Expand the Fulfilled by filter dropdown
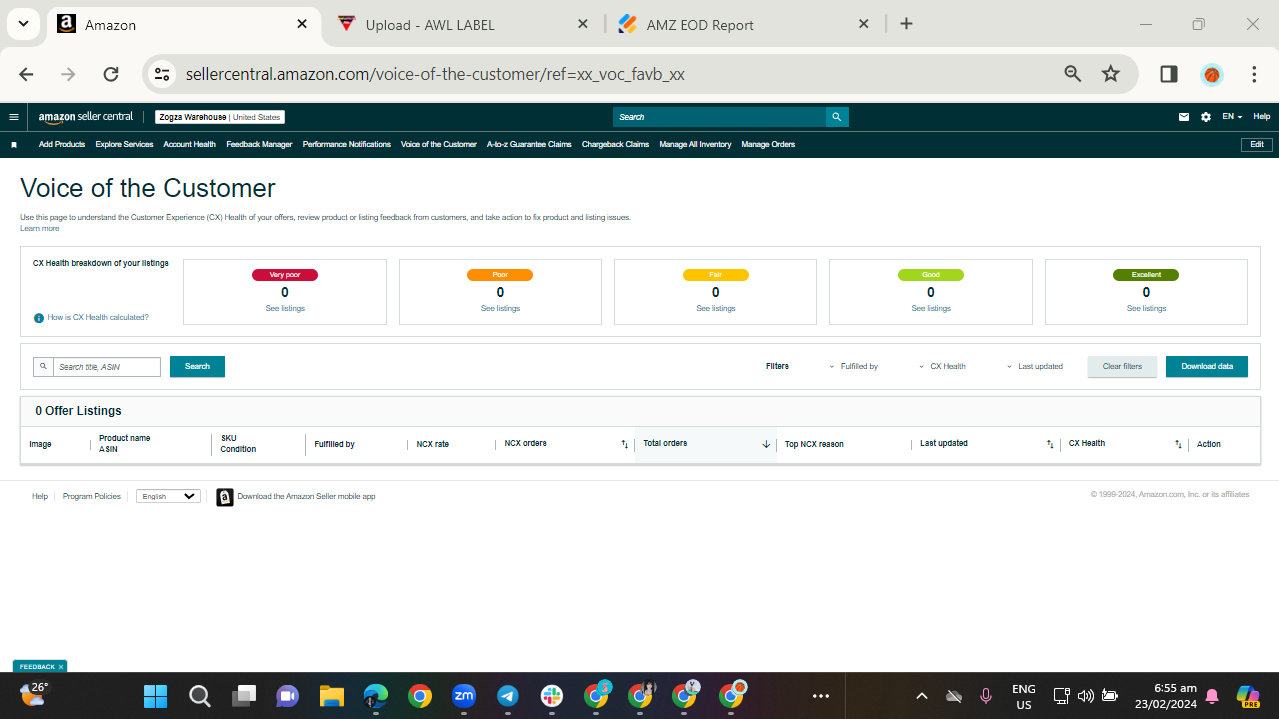Image resolution: width=1279 pixels, height=719 pixels. [853, 367]
